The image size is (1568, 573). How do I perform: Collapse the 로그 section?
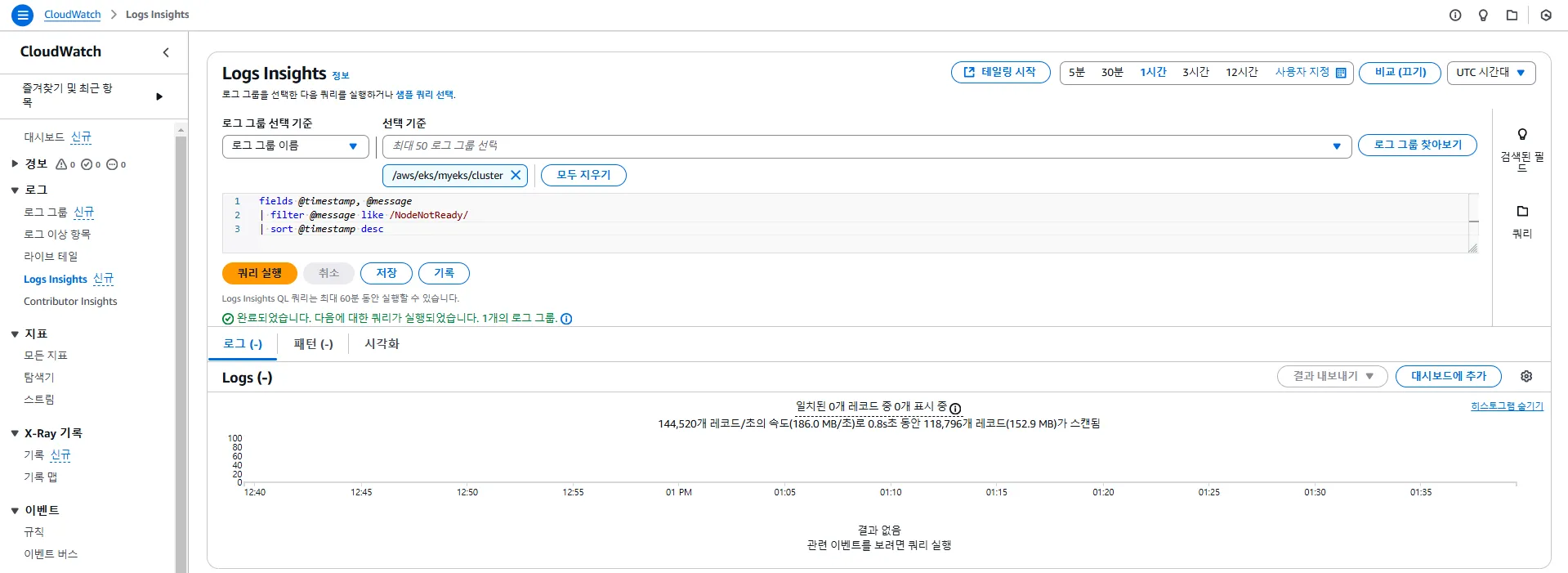[x=15, y=190]
